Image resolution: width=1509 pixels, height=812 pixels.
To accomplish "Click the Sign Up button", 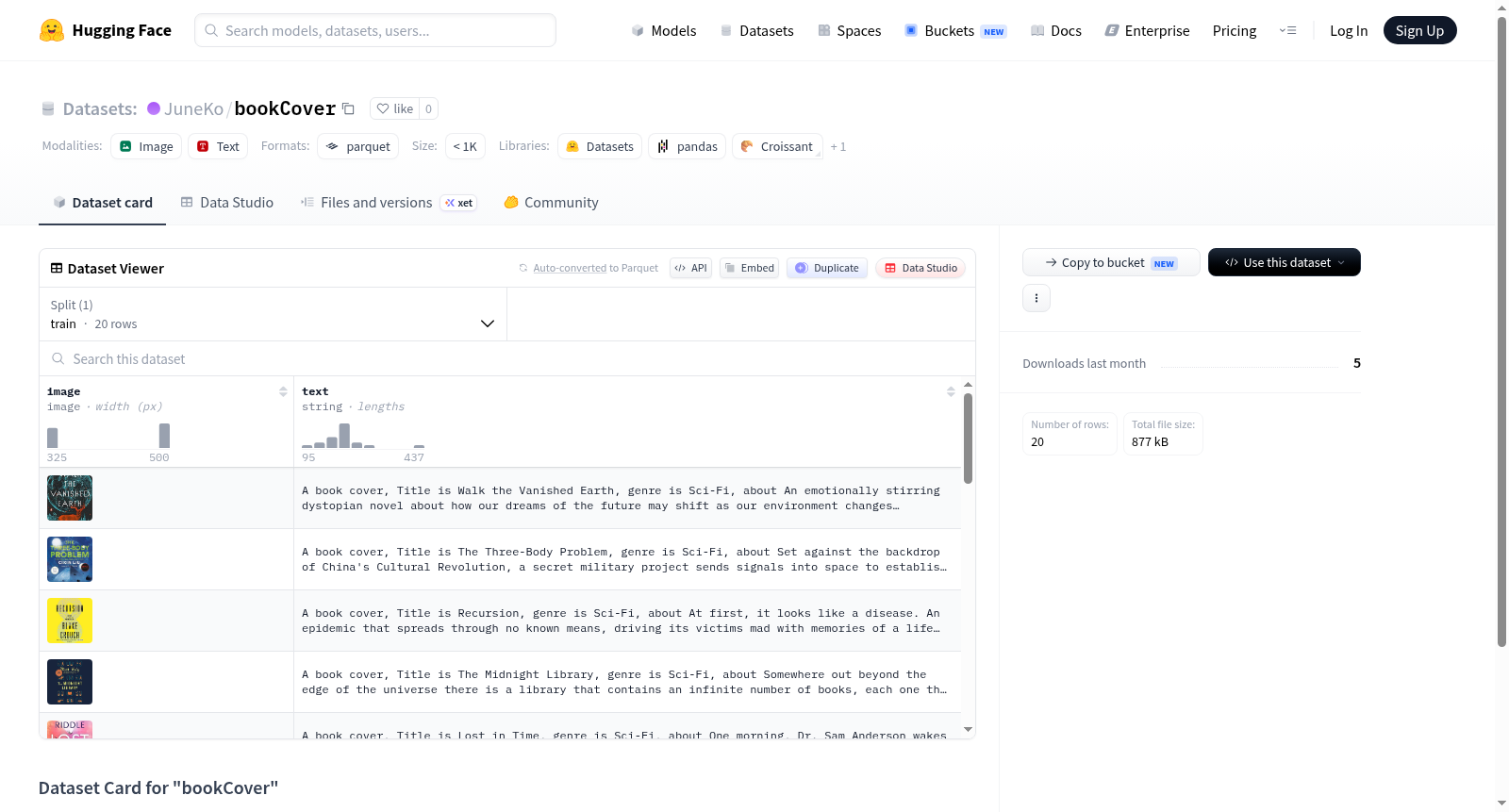I will click(1419, 30).
